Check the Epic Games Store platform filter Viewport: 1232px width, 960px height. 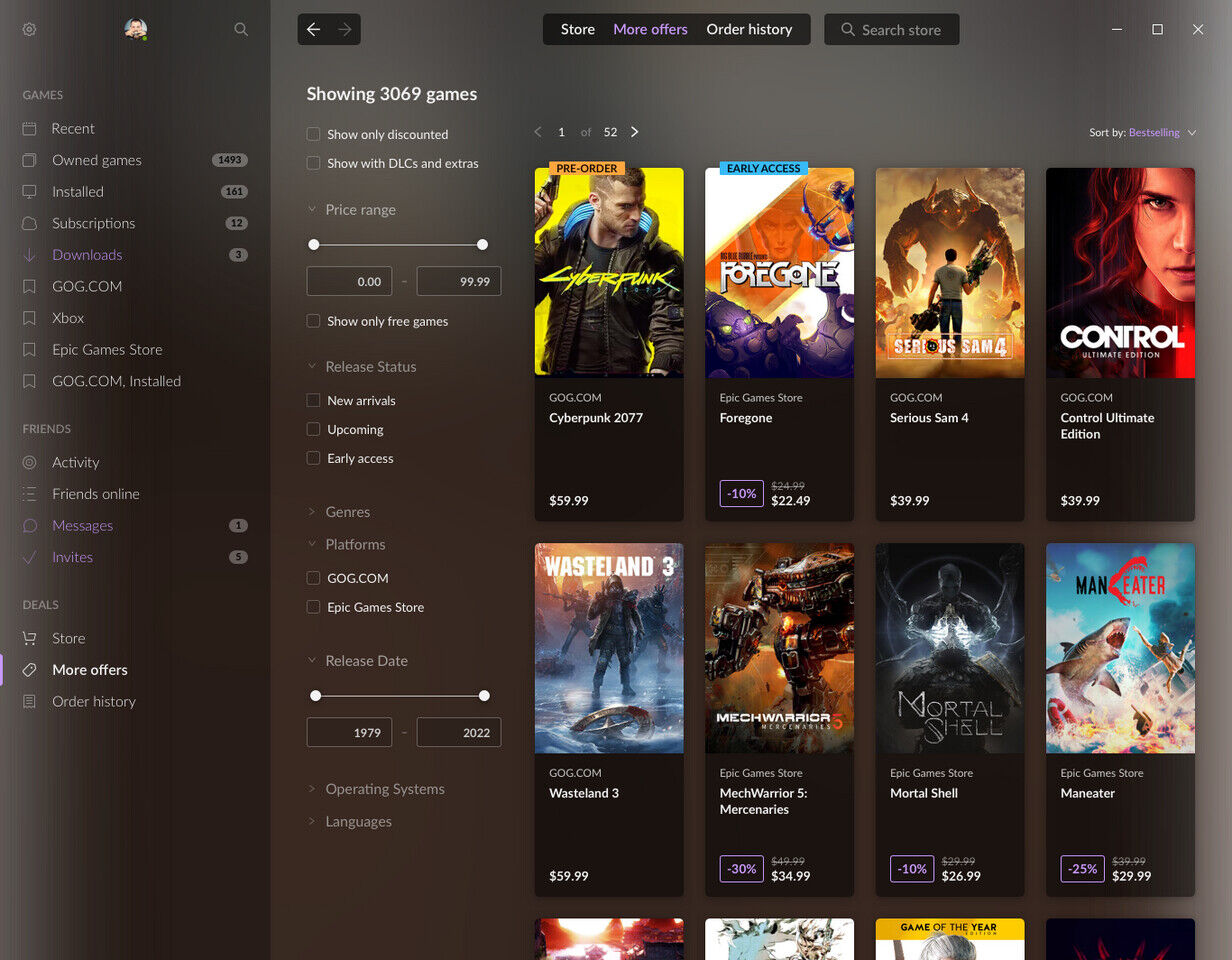point(314,607)
